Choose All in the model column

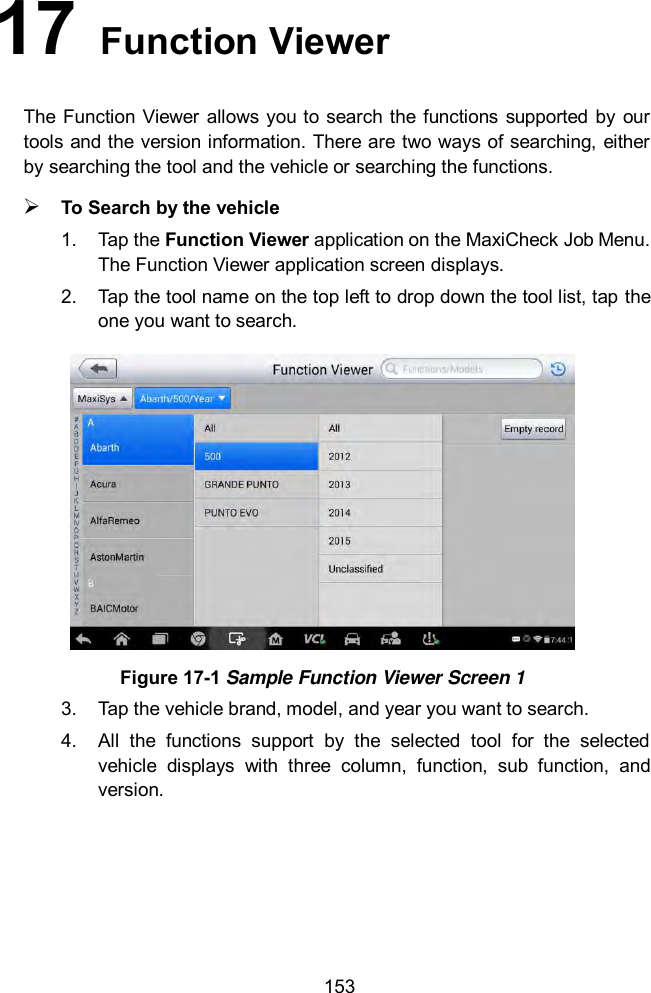coord(256,428)
